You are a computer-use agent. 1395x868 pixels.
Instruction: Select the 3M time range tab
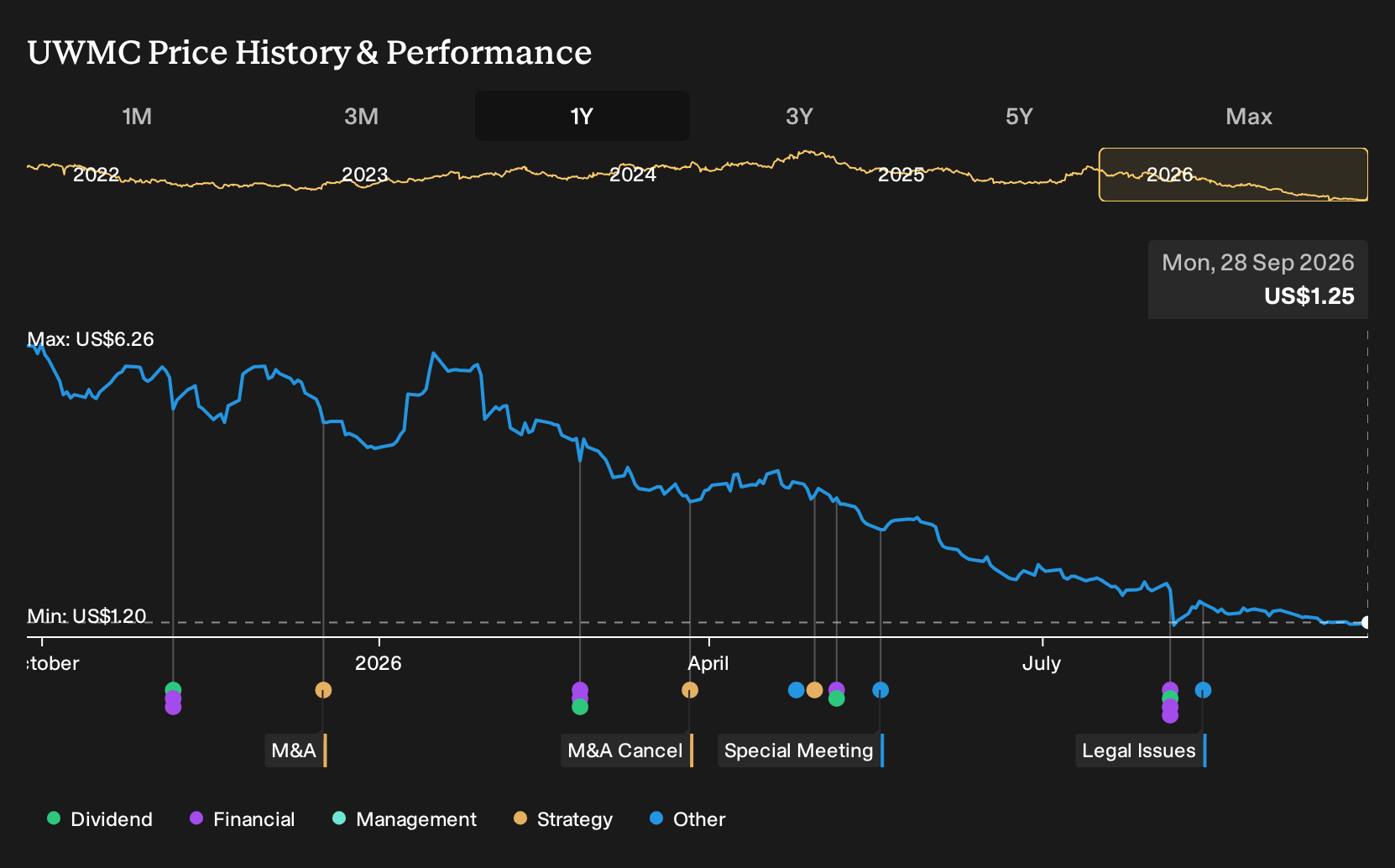pos(361,116)
